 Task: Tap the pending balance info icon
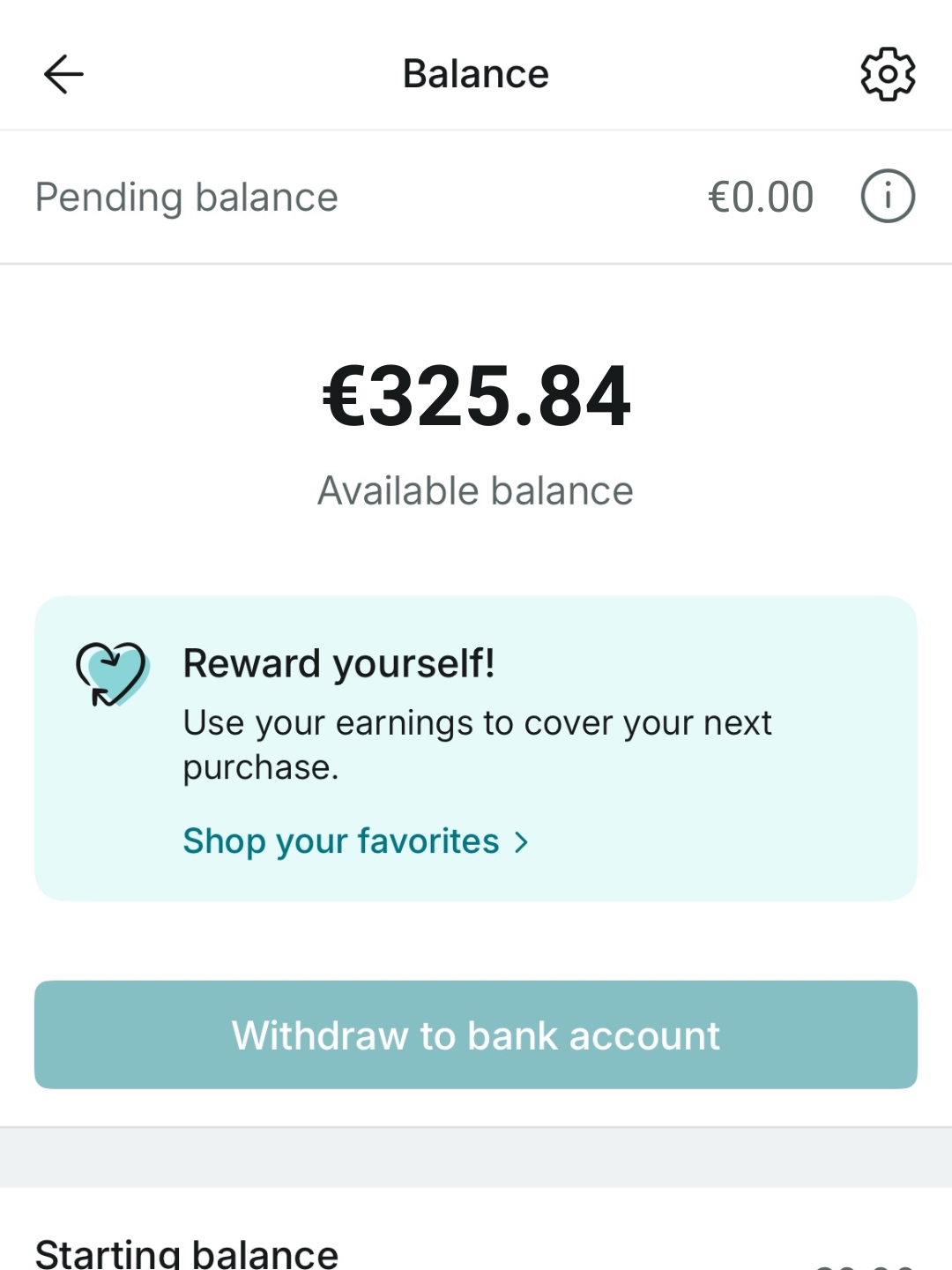pyautogui.click(x=888, y=196)
